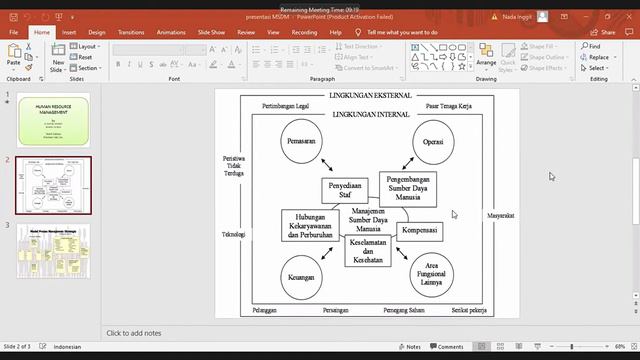Click the Numbering list icon
This screenshot has height=360, width=640.
click(x=274, y=50)
